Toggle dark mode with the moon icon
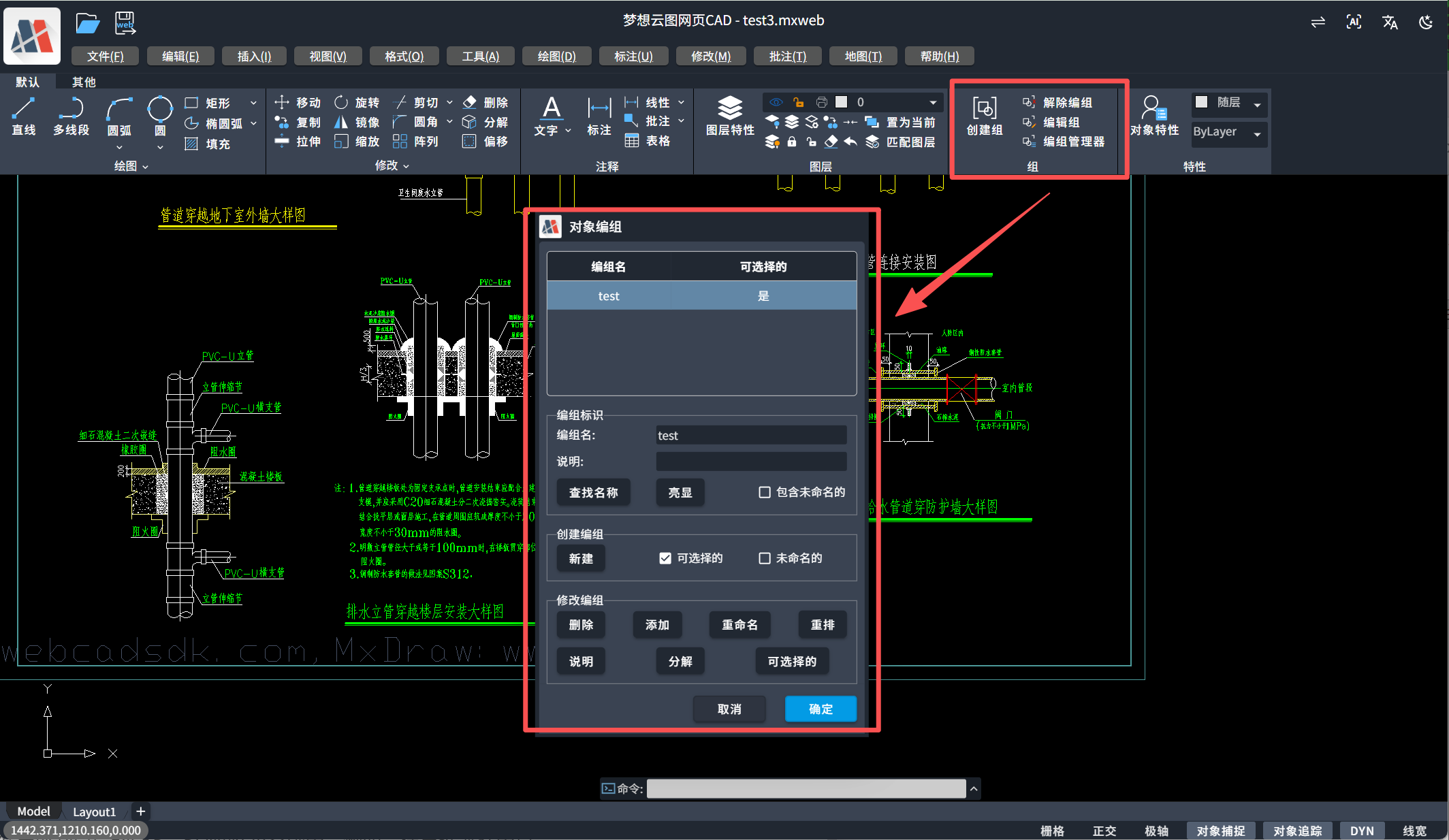This screenshot has width=1449, height=840. 1426,22
